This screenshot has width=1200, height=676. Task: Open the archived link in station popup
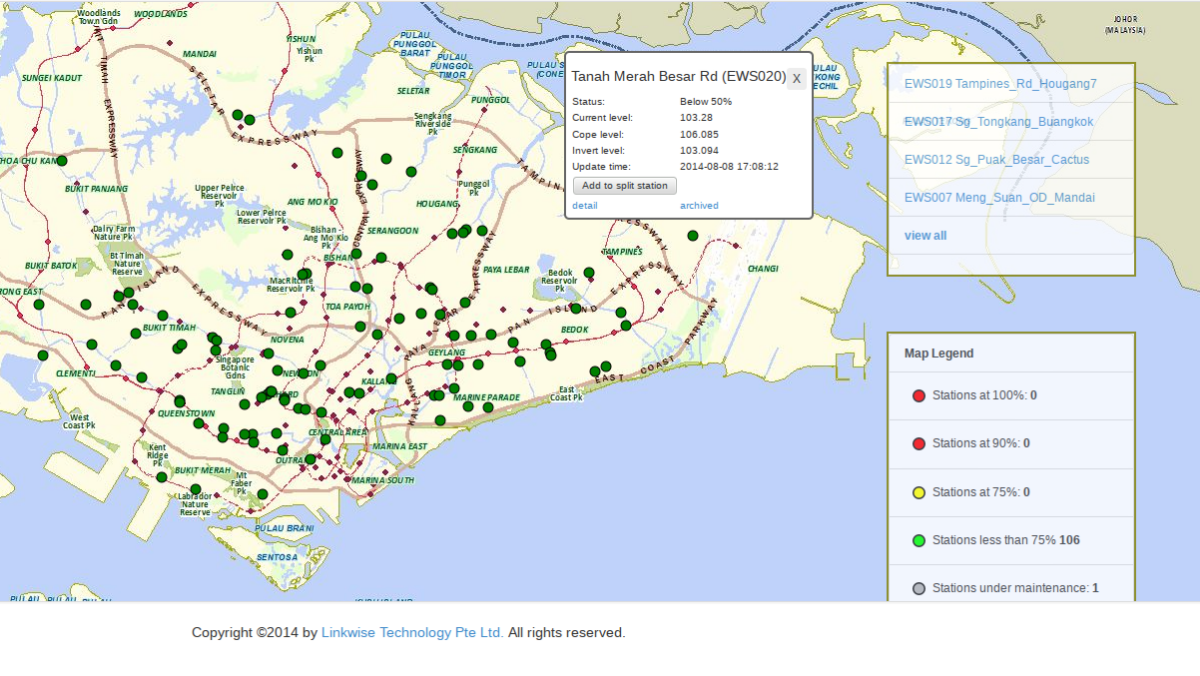tap(699, 206)
